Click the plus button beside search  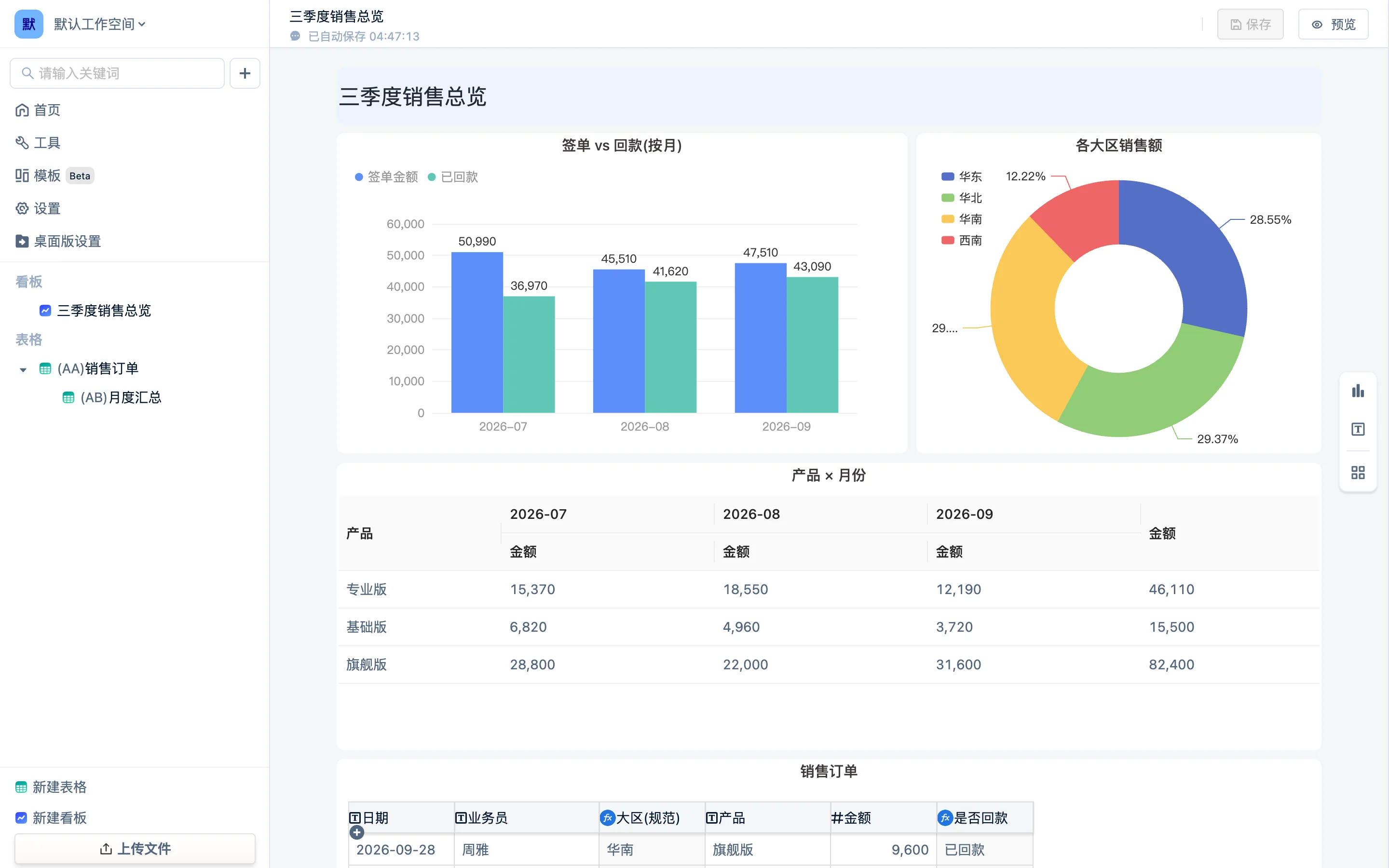pyautogui.click(x=245, y=73)
